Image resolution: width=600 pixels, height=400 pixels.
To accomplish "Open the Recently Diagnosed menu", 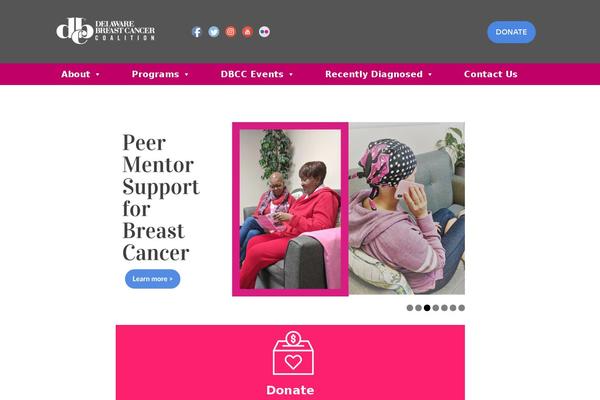I will [378, 74].
